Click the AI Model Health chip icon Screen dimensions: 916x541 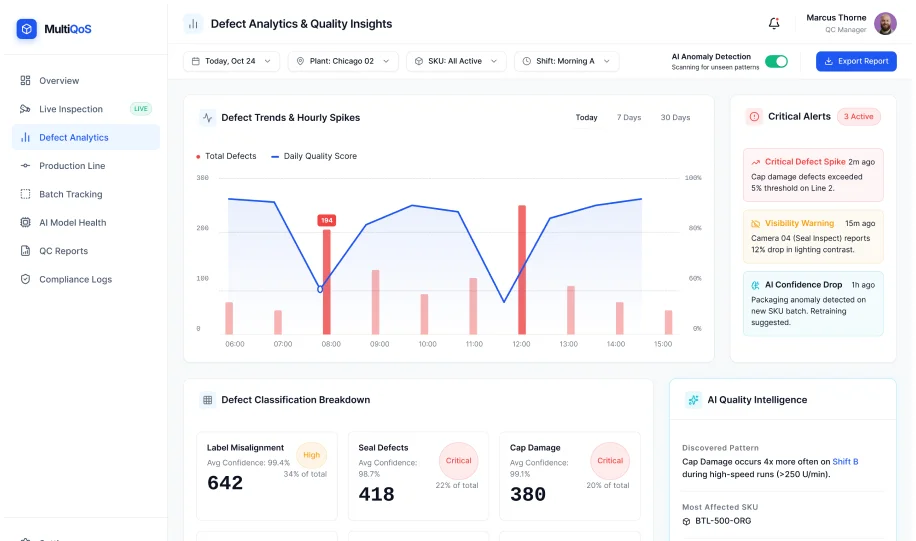25,223
